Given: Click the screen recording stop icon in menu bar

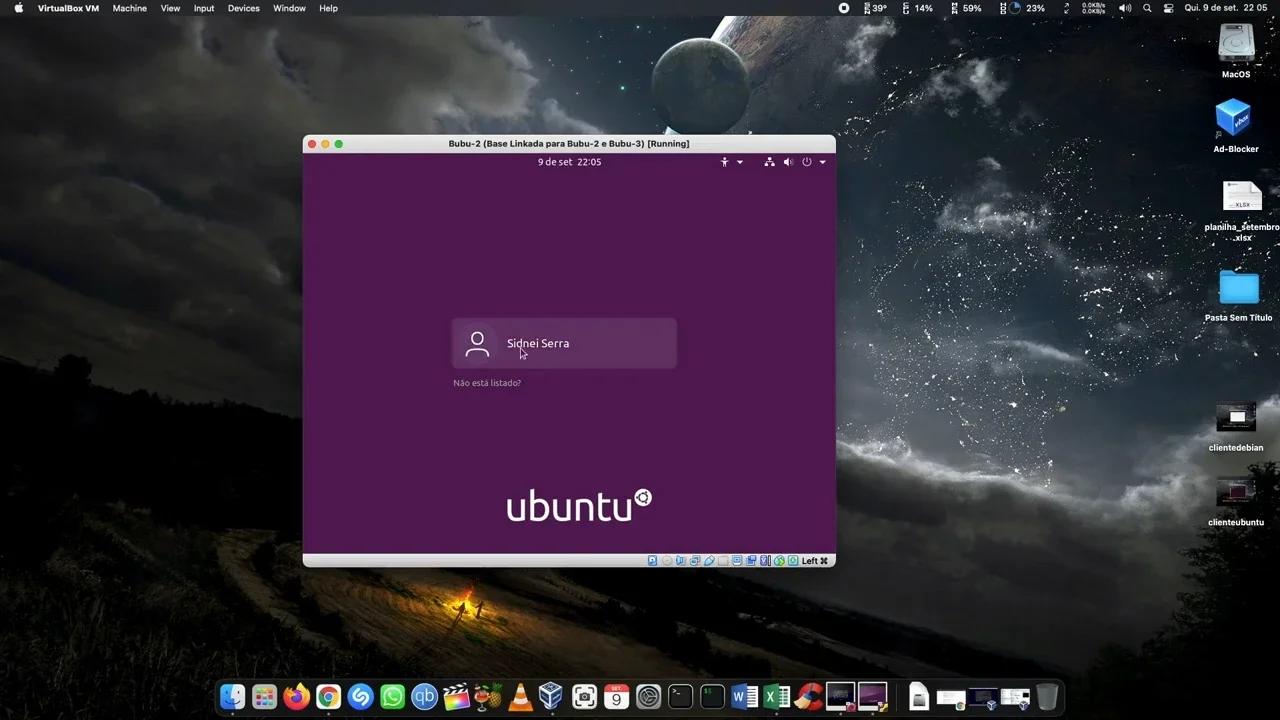Looking at the screenshot, I should 843,8.
